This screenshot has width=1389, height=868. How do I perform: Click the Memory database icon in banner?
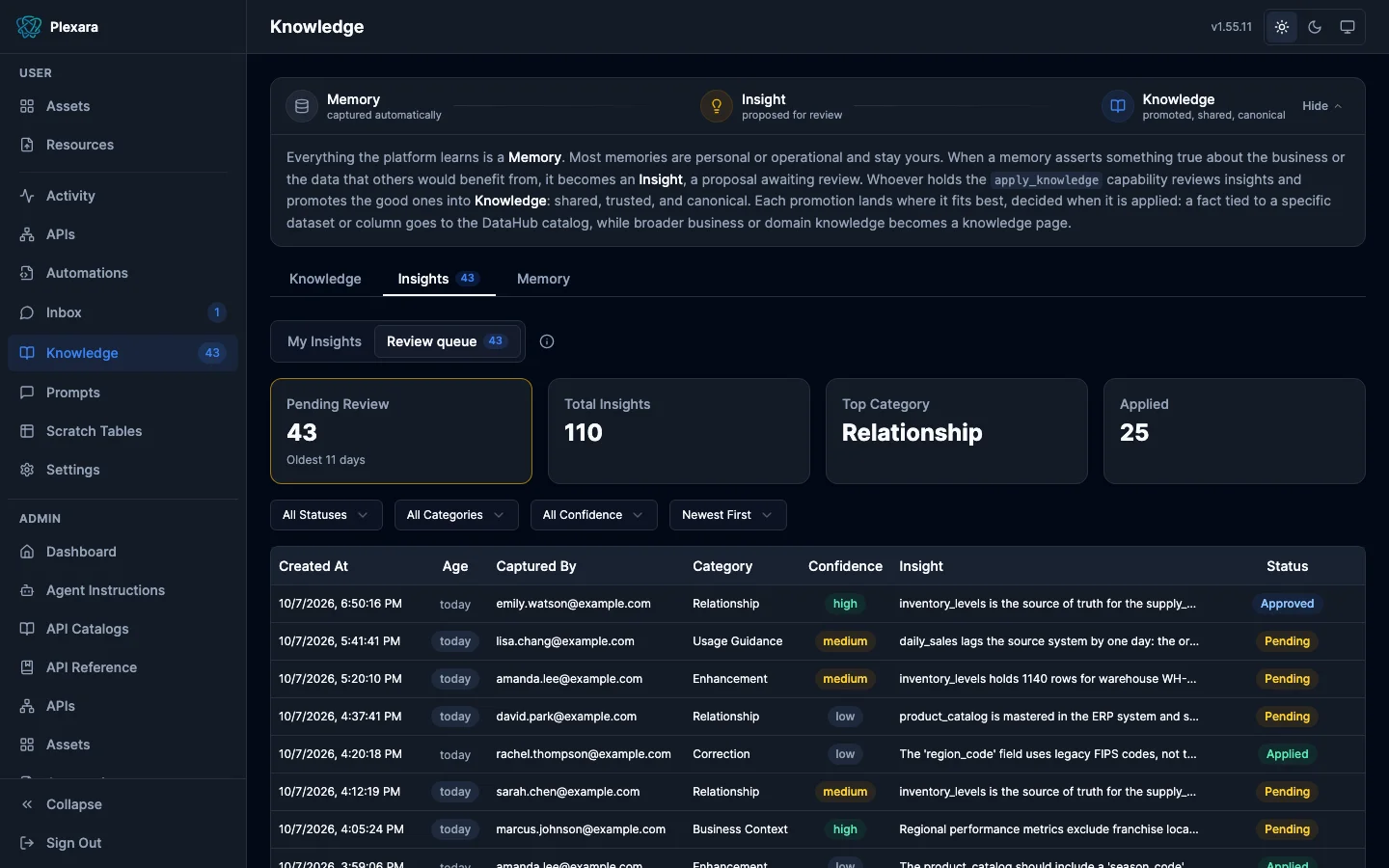click(302, 106)
